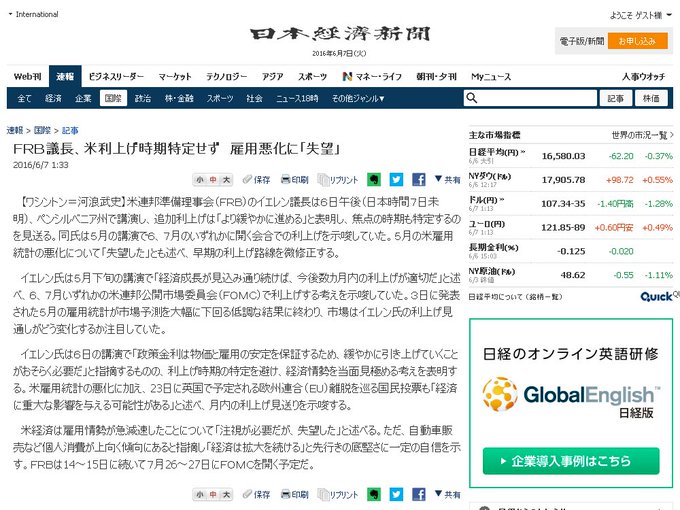
Task: Set large font size 大 in bottom bar
Action: [x=226, y=494]
